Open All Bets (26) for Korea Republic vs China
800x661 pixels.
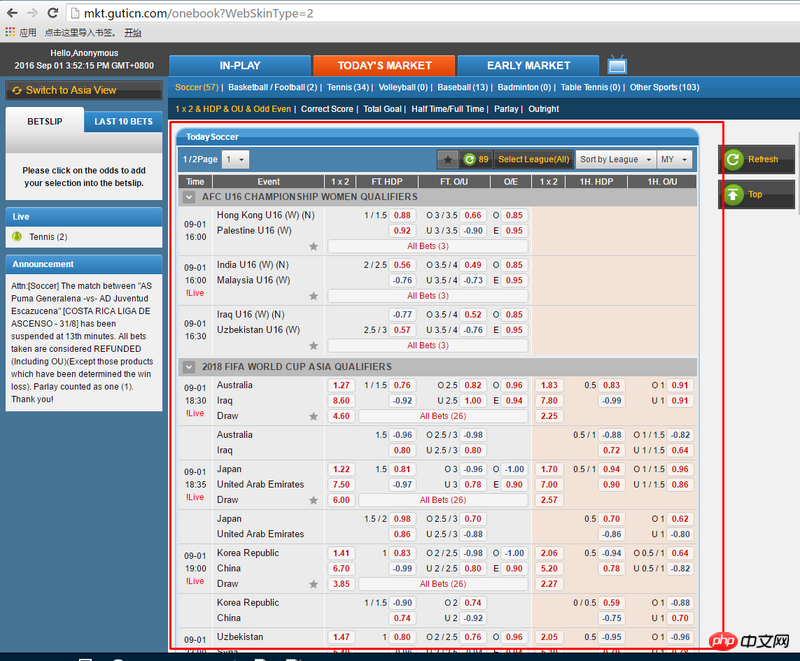(x=443, y=584)
